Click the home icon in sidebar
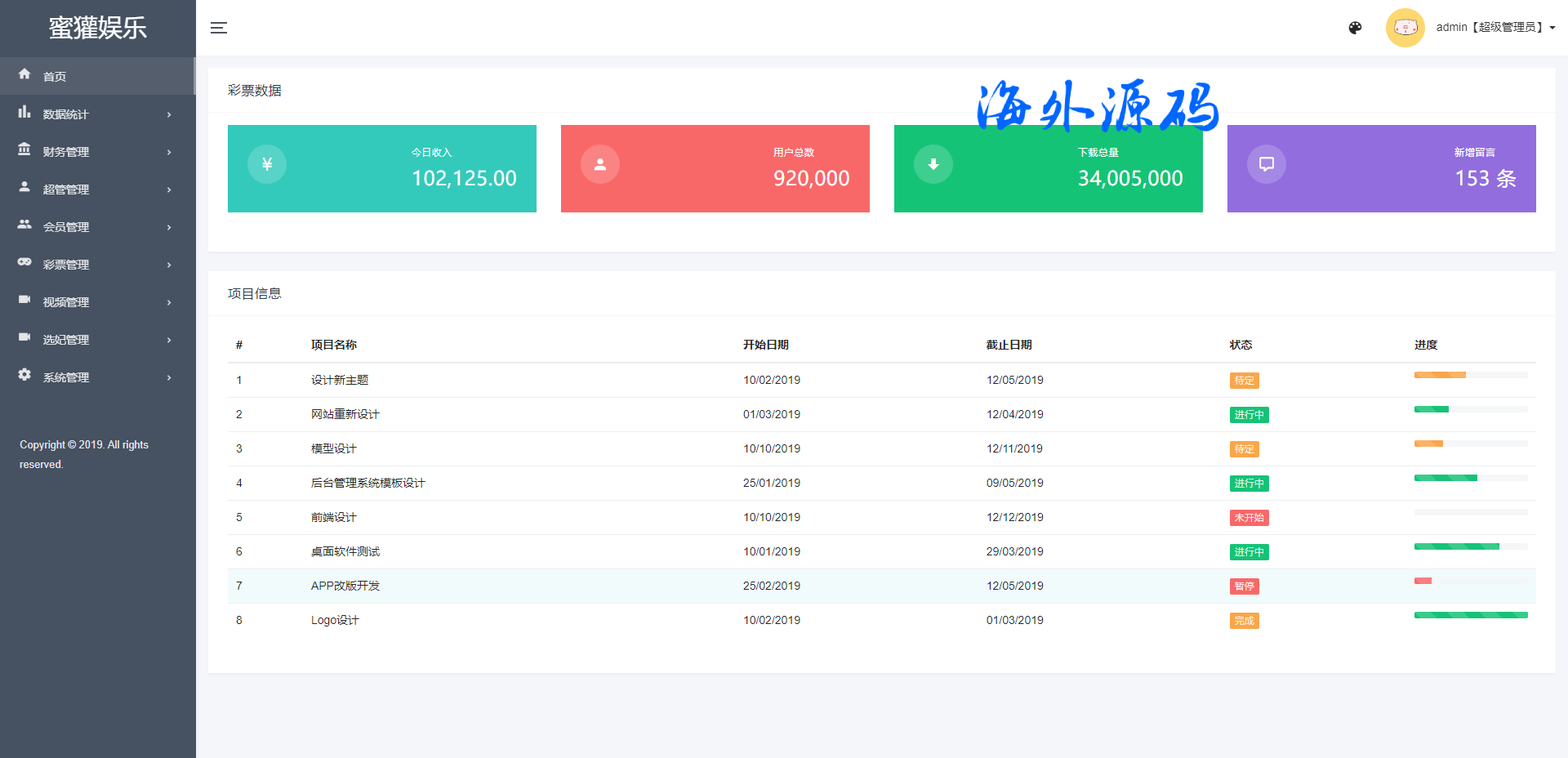This screenshot has width=1568, height=758. point(24,74)
